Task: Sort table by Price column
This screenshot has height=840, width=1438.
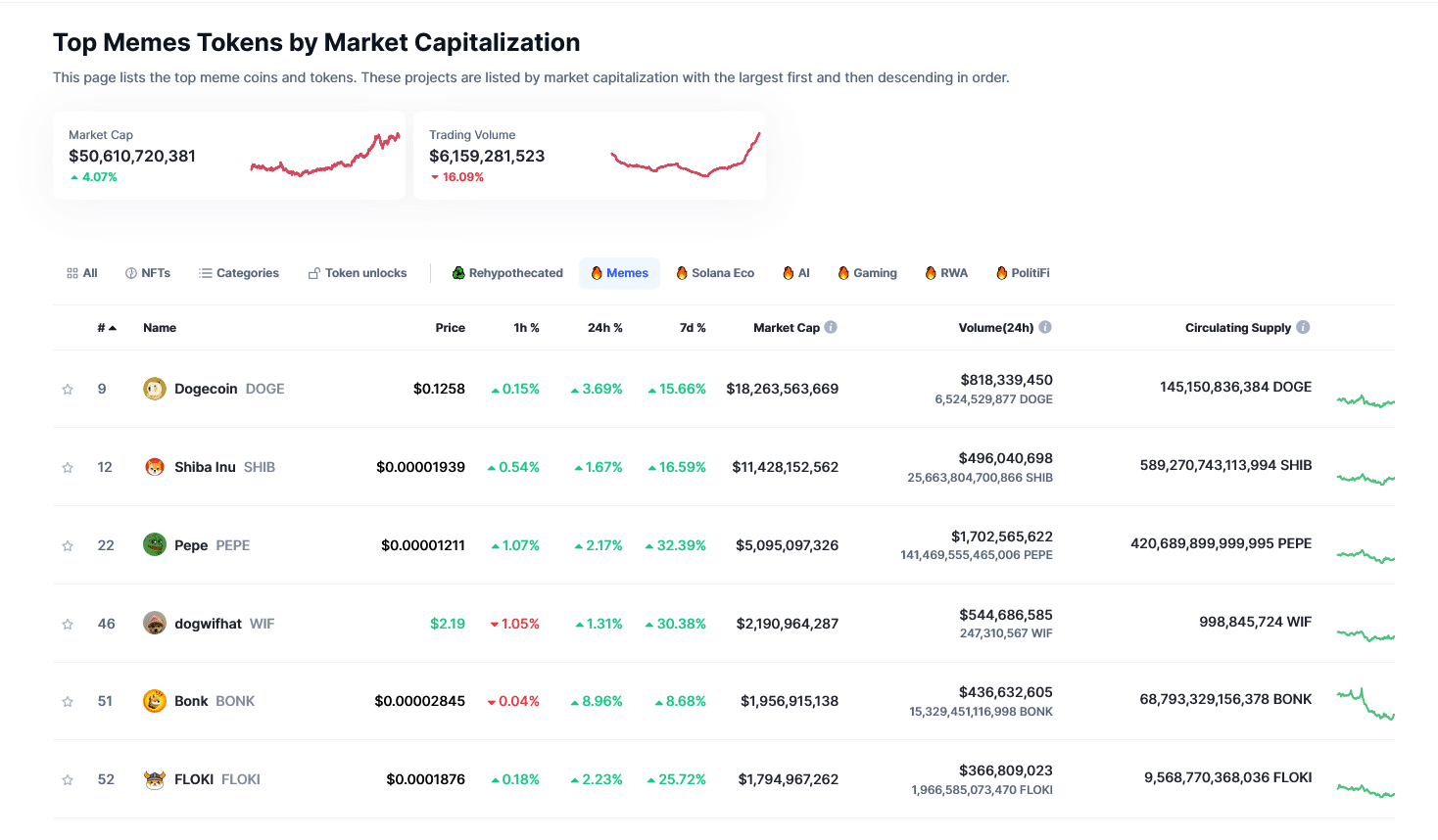Action: 451,328
